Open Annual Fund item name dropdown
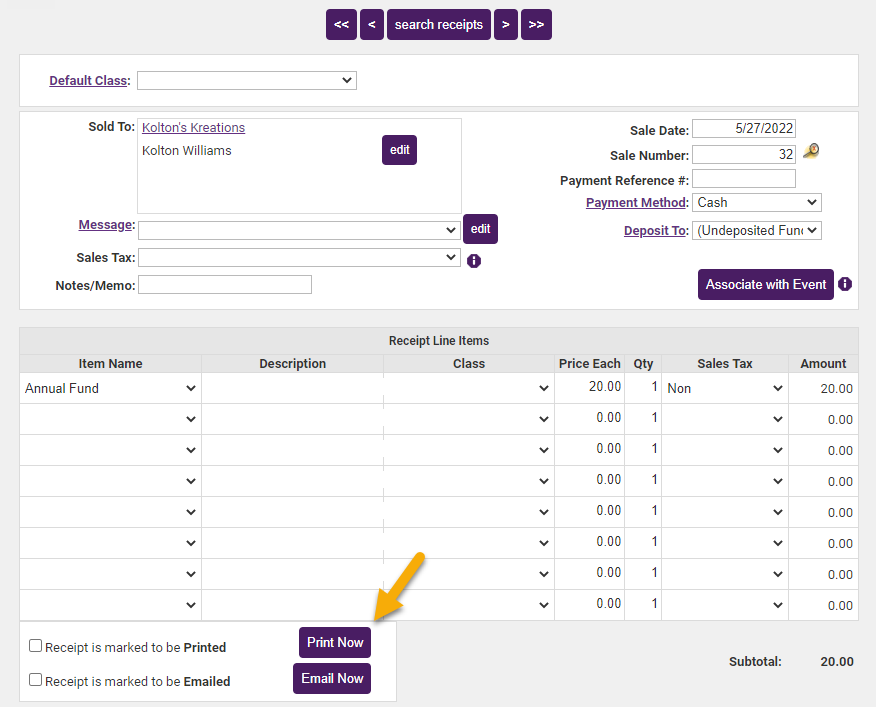The image size is (876, 707). (x=110, y=389)
